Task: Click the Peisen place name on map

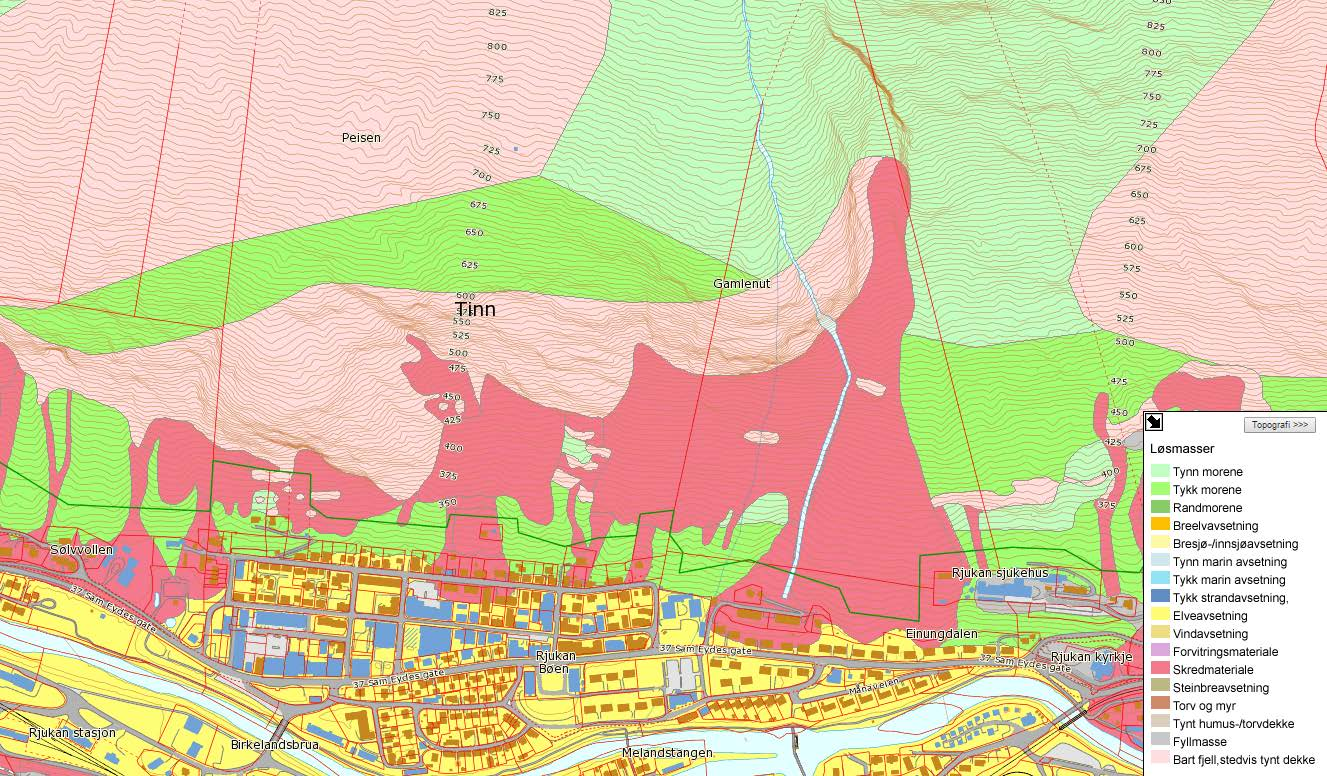Action: (361, 137)
